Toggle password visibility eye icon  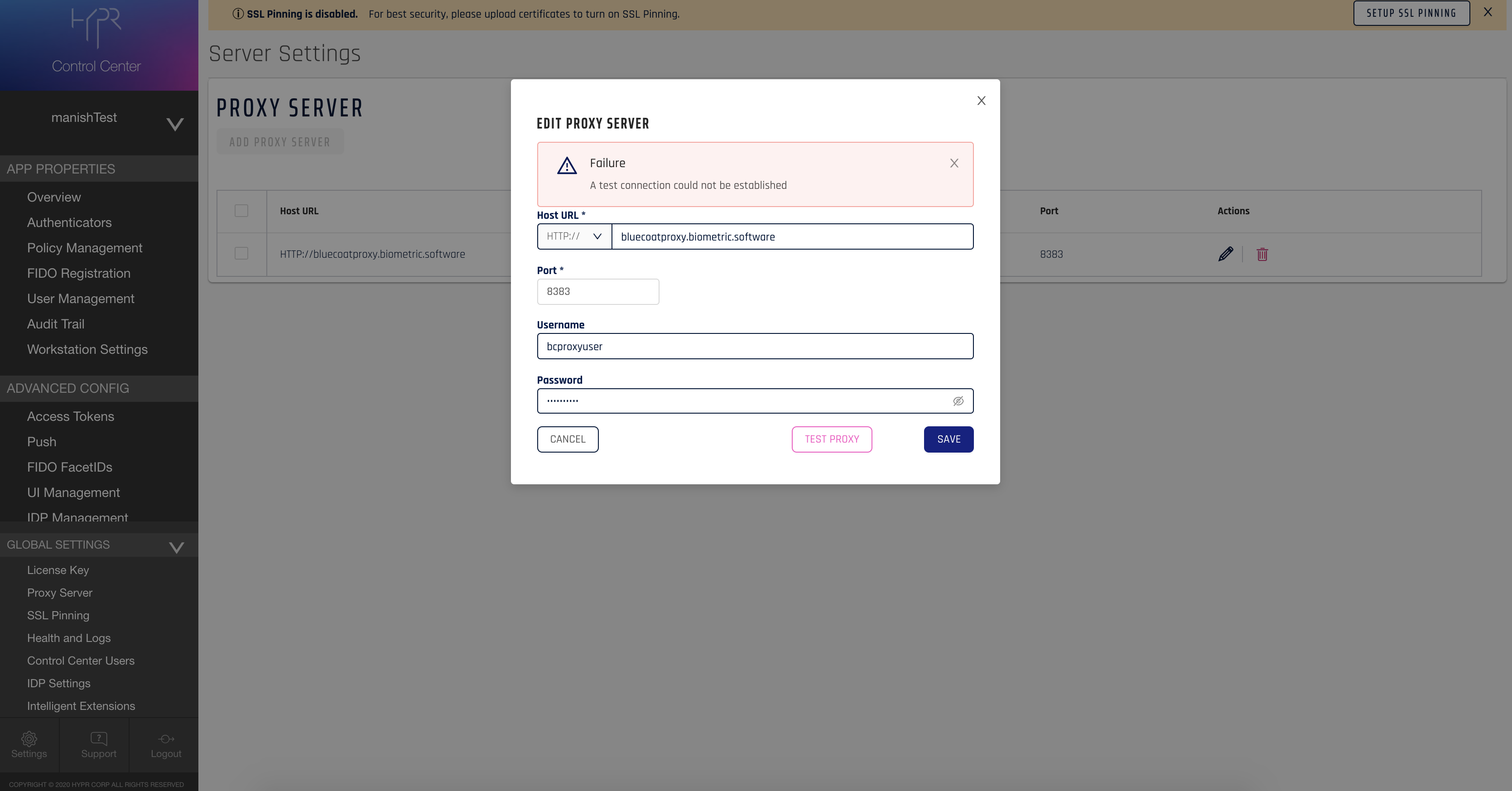point(958,401)
